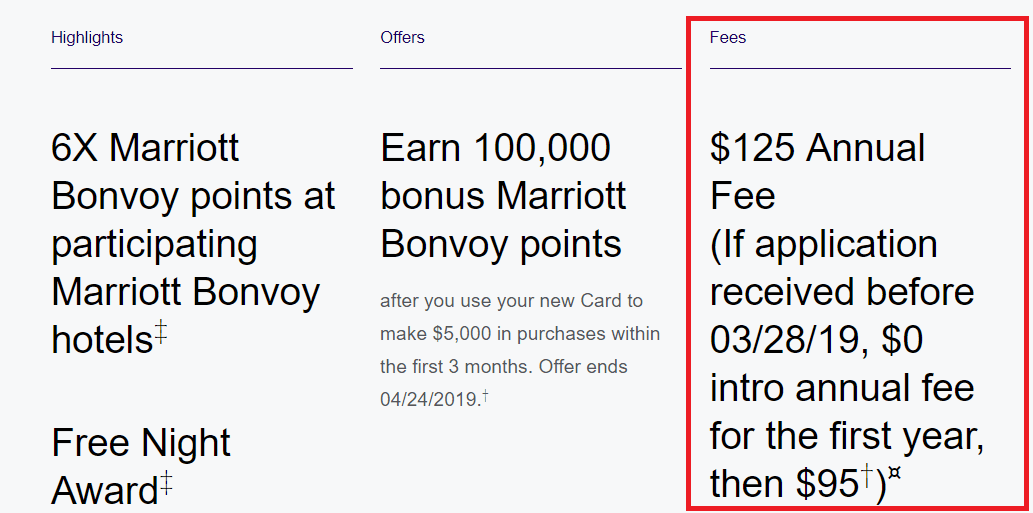Open the Fees section heading
This screenshot has height=513, width=1033.
[x=727, y=38]
